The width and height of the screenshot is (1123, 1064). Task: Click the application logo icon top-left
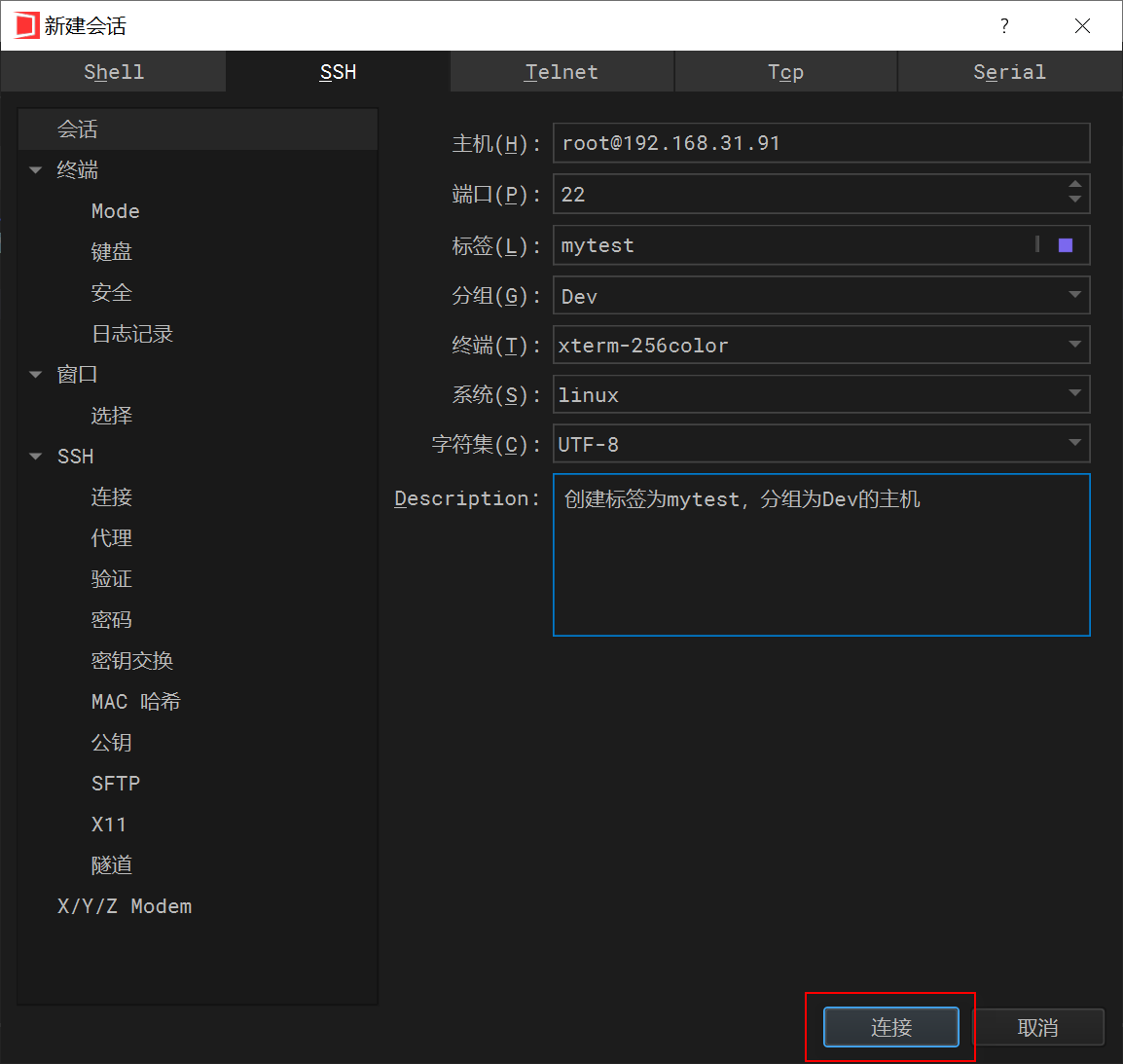click(24, 26)
